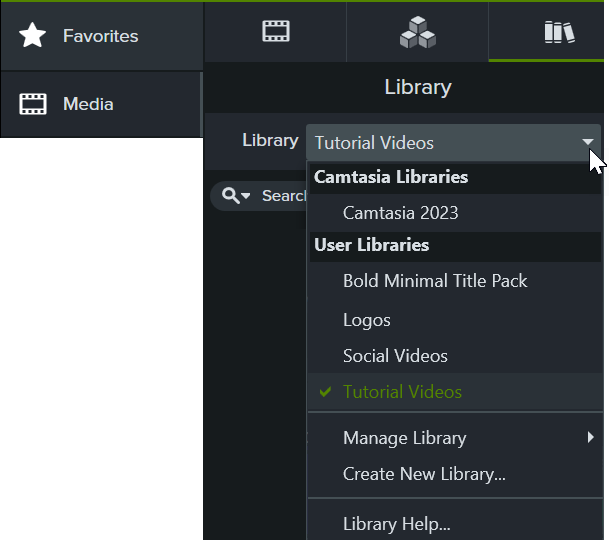The width and height of the screenshot is (609, 540).
Task: Open the Favorites sidebar label
Action: 100,36
